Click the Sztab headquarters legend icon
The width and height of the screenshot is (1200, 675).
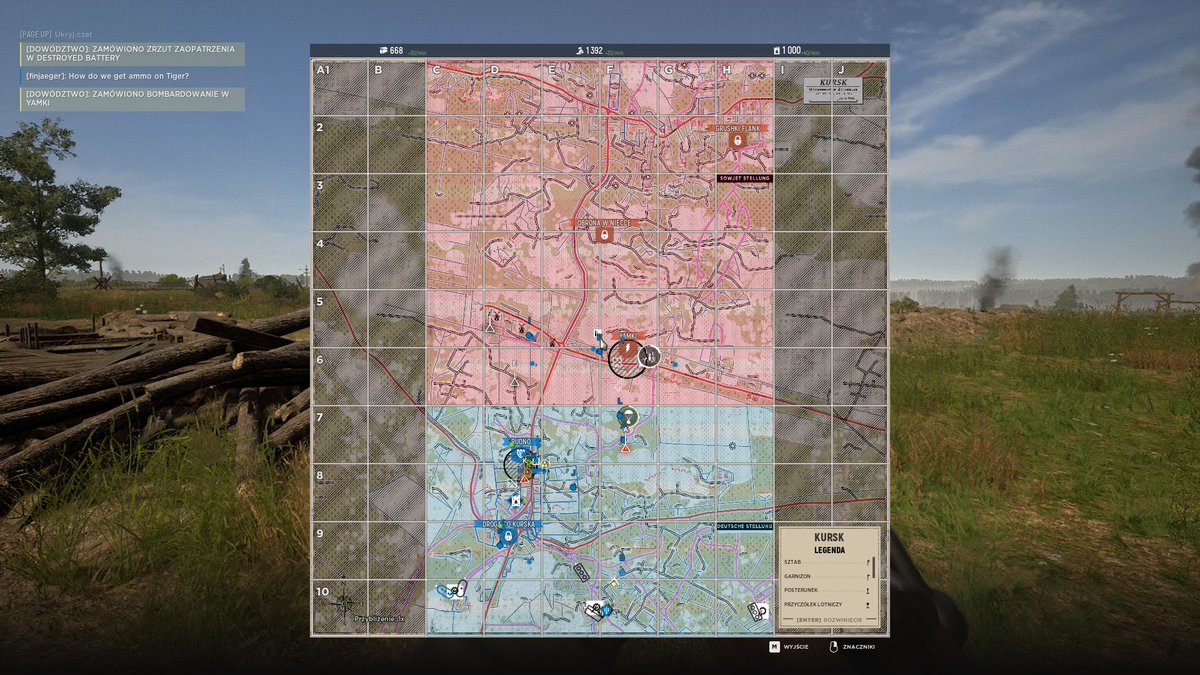867,562
